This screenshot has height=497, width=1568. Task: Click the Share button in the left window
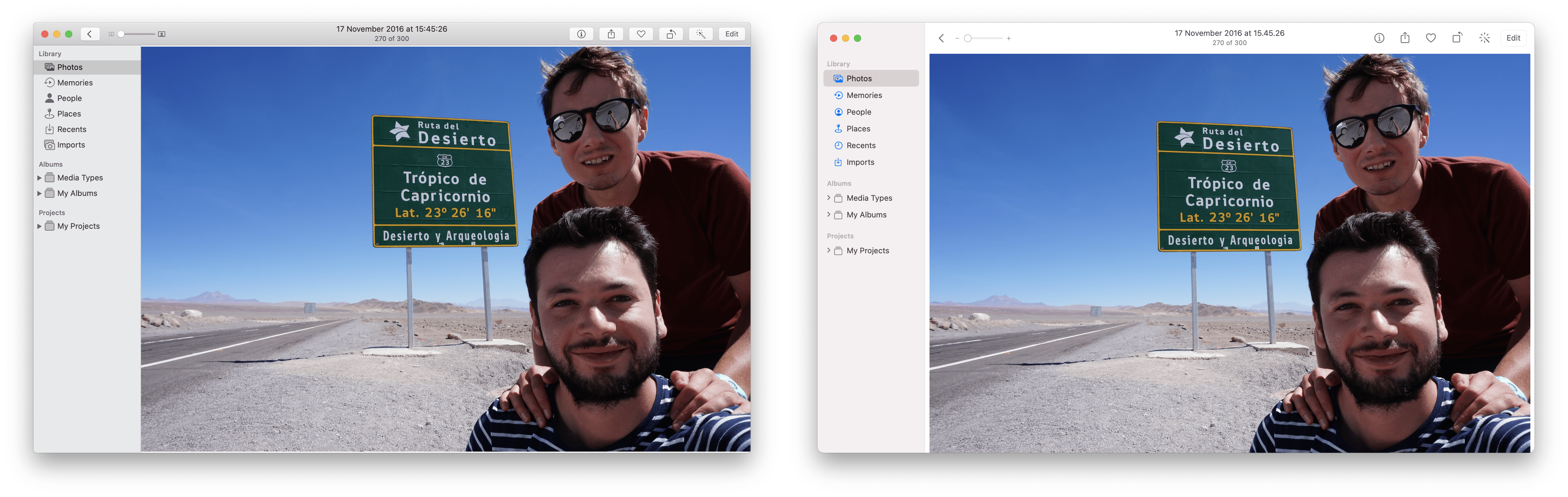tap(610, 34)
